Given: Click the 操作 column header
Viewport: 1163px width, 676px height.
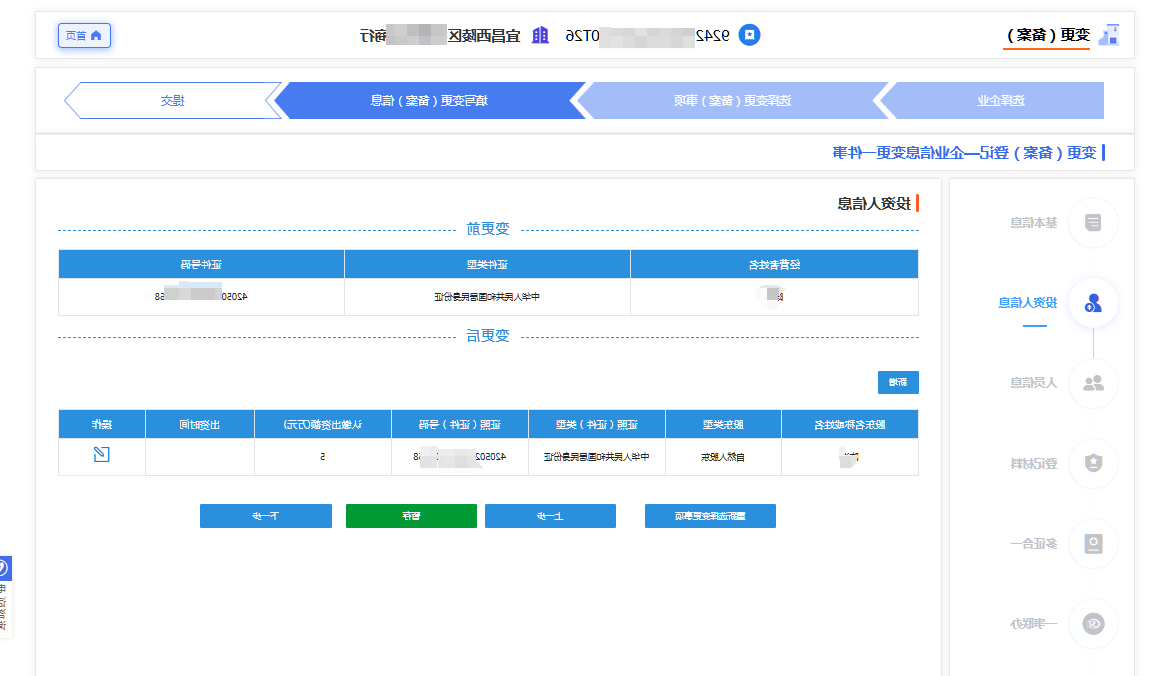Looking at the screenshot, I should pyautogui.click(x=102, y=424).
